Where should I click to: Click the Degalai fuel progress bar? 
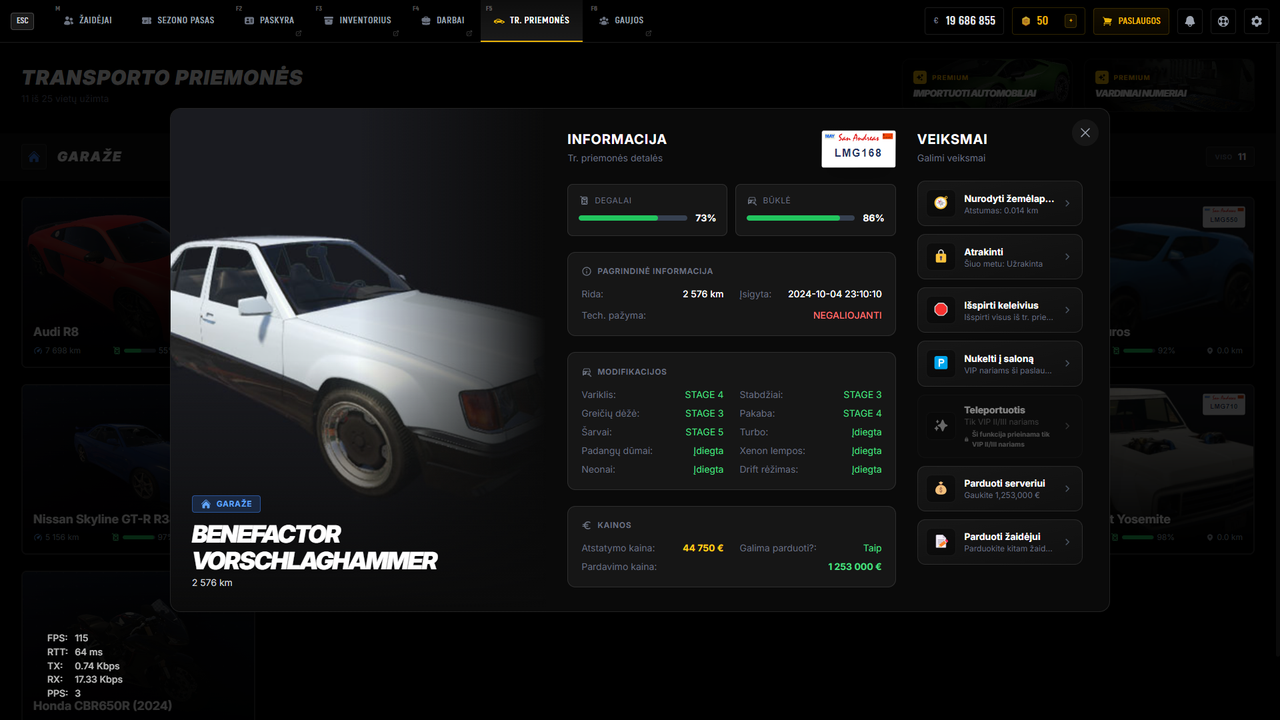(633, 218)
